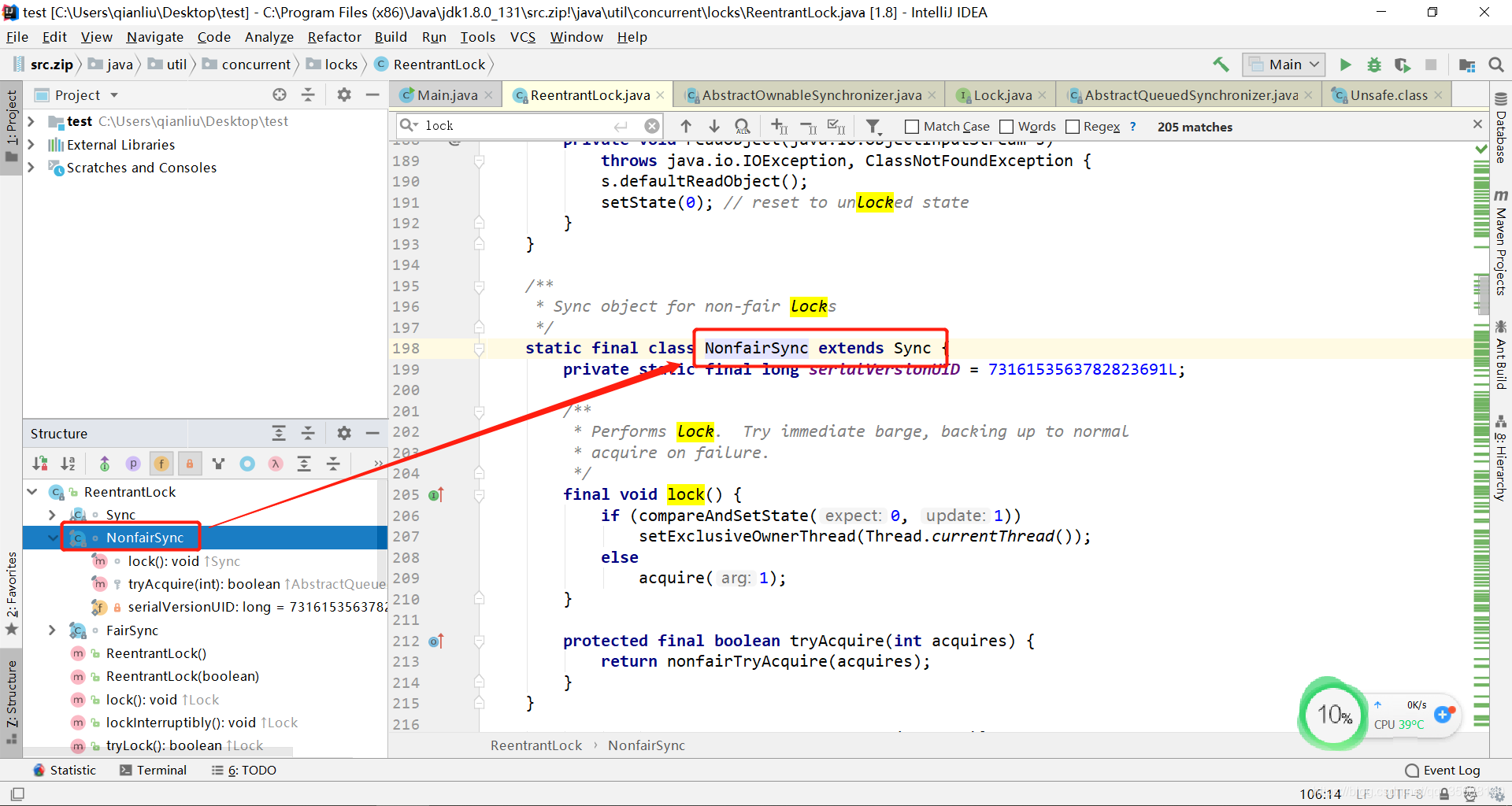Start debugging with the bug icon
The image size is (1512, 806).
pos(1374,65)
